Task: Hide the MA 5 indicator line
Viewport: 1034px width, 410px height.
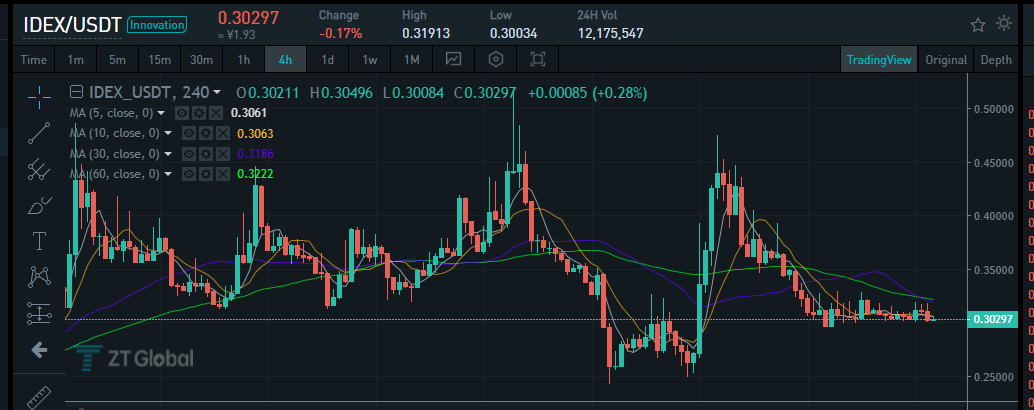Action: point(181,113)
